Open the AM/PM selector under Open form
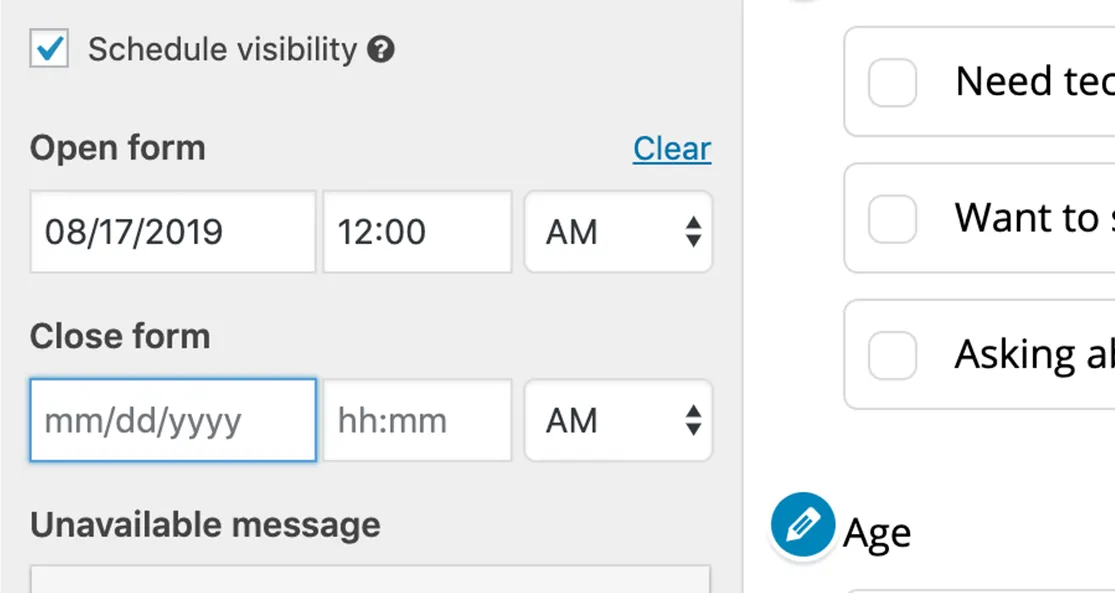 coord(618,232)
